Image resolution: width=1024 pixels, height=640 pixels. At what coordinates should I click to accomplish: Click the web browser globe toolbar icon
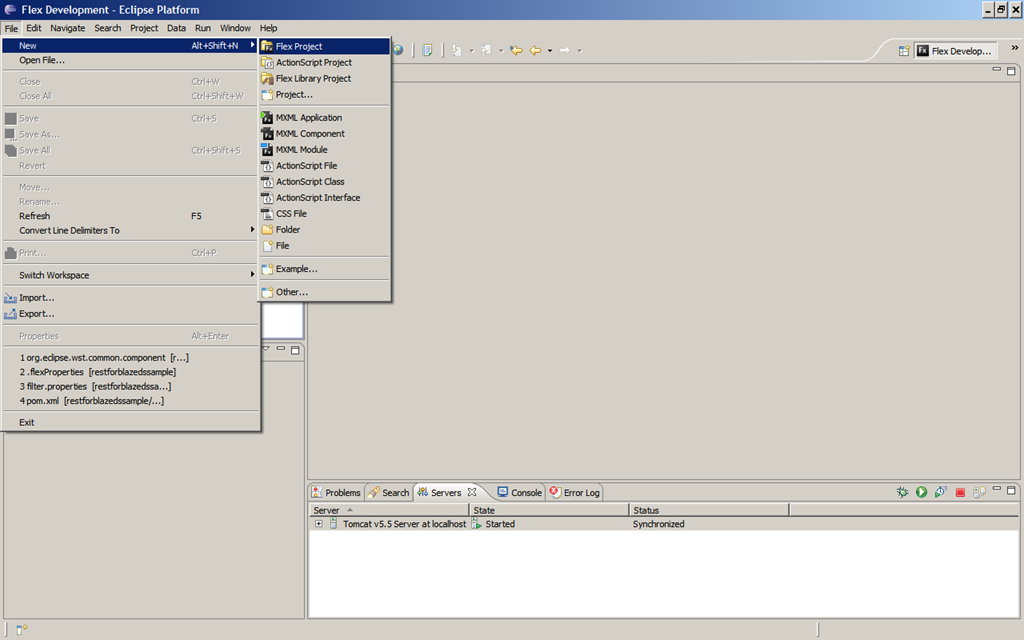pos(398,50)
